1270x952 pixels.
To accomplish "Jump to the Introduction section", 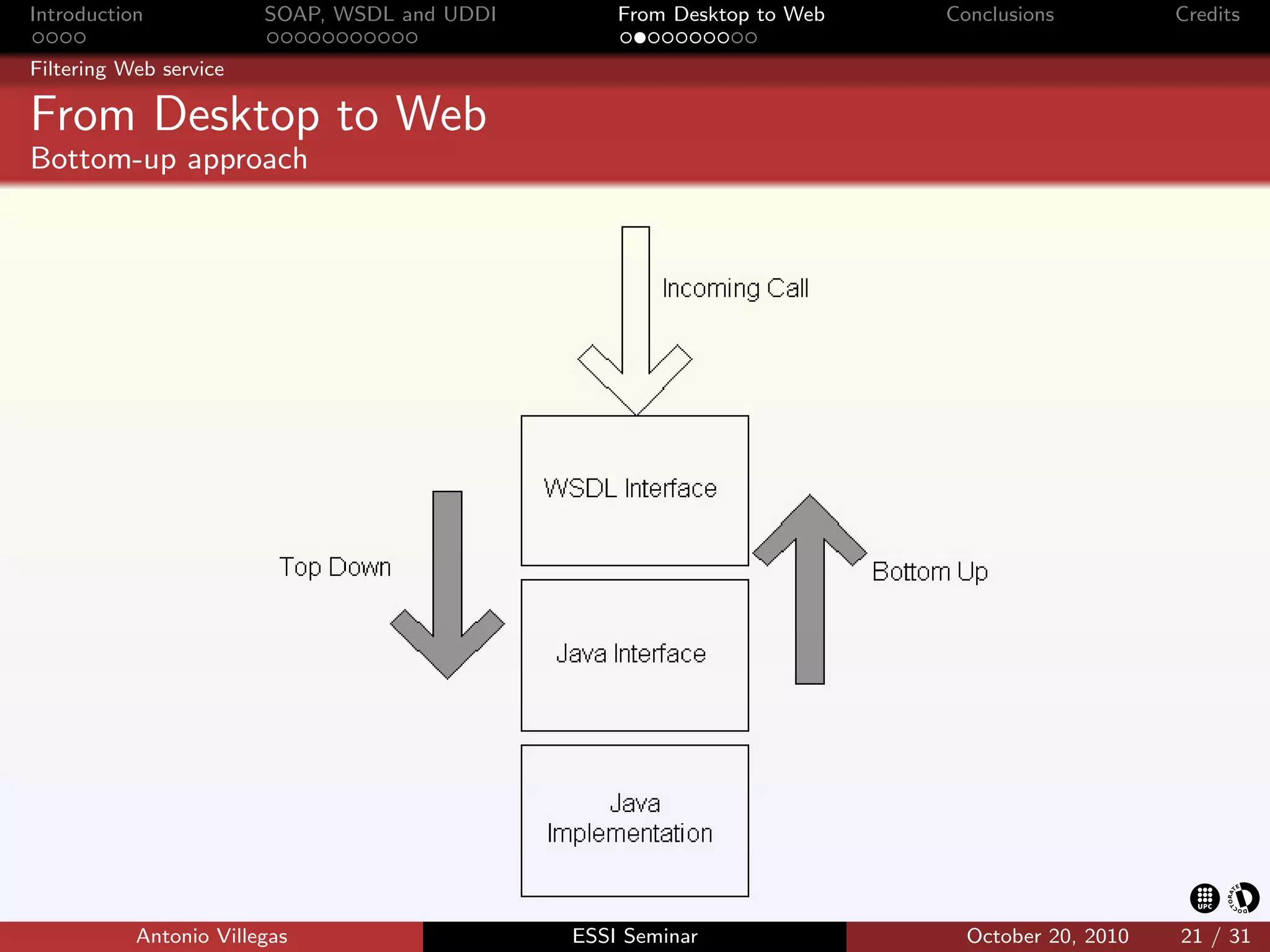I will click(86, 15).
